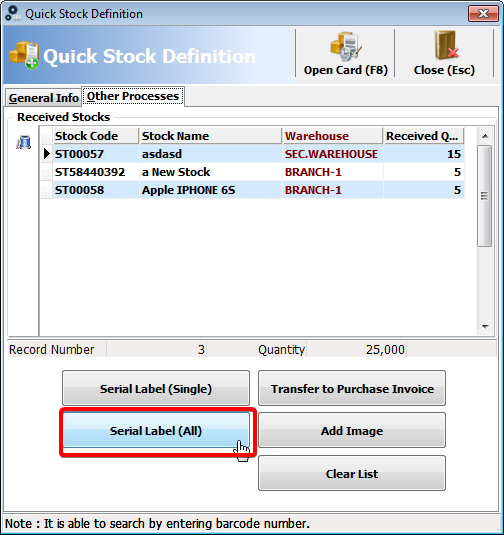Click the title bar application icon
The width and height of the screenshot is (504, 535).
(13, 13)
